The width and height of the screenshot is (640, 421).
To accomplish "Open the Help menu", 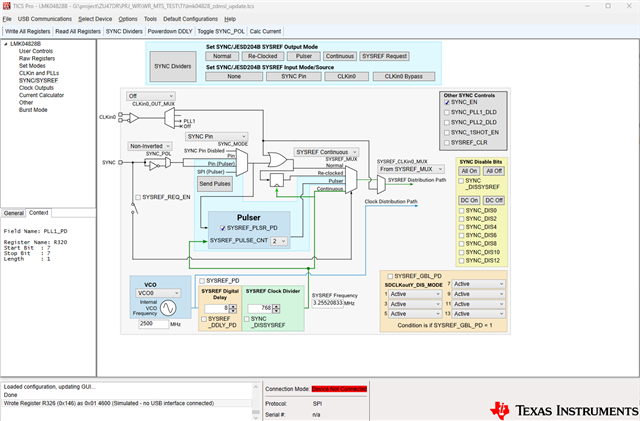I will (230, 19).
